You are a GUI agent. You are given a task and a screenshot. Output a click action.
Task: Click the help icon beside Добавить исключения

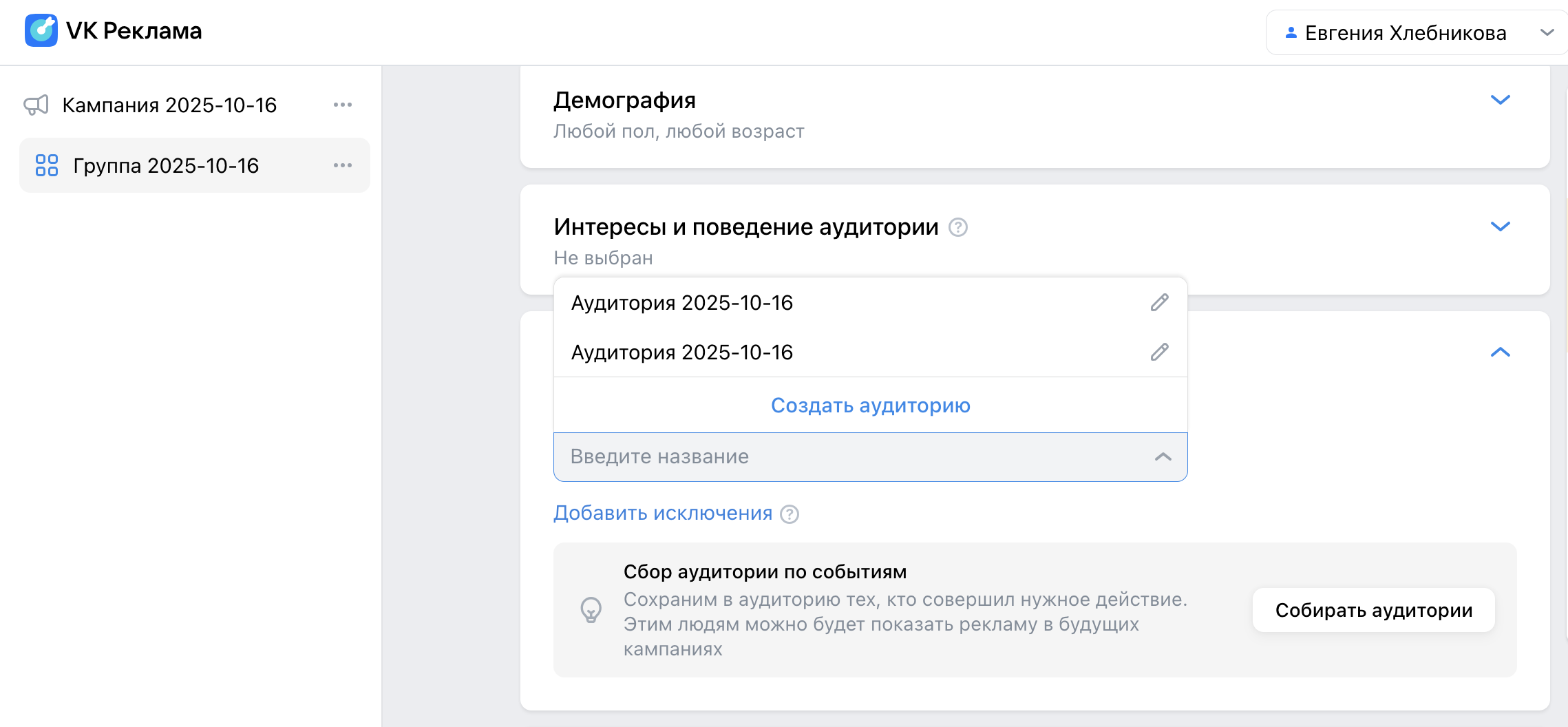(x=790, y=514)
